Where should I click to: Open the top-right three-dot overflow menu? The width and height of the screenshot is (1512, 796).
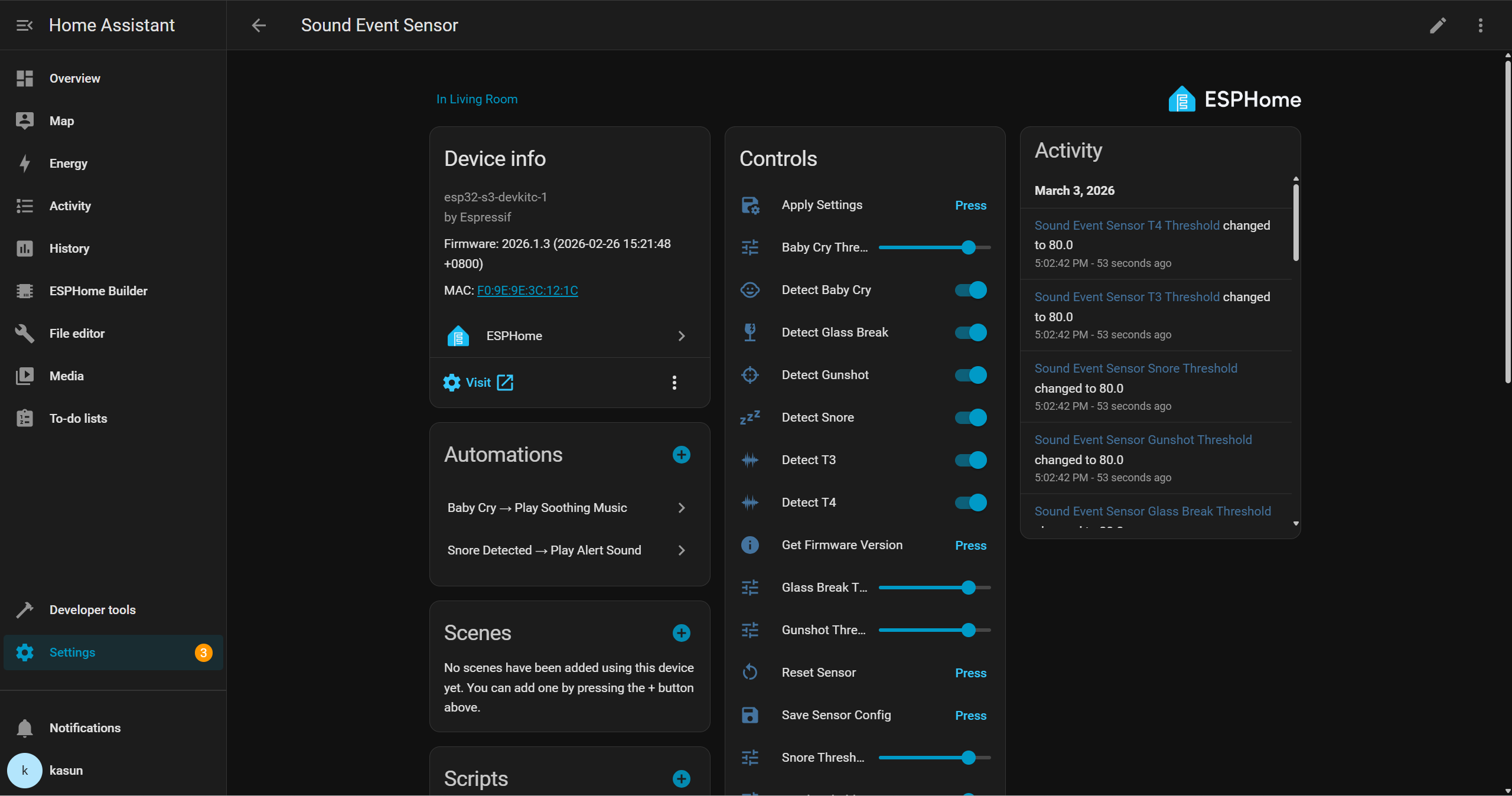[x=1480, y=25]
